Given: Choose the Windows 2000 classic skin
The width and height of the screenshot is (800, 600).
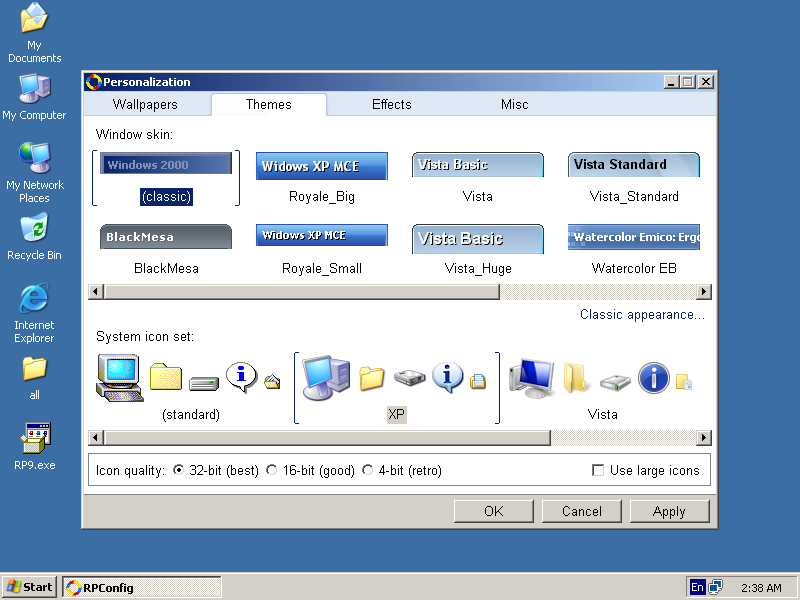Looking at the screenshot, I should (166, 178).
